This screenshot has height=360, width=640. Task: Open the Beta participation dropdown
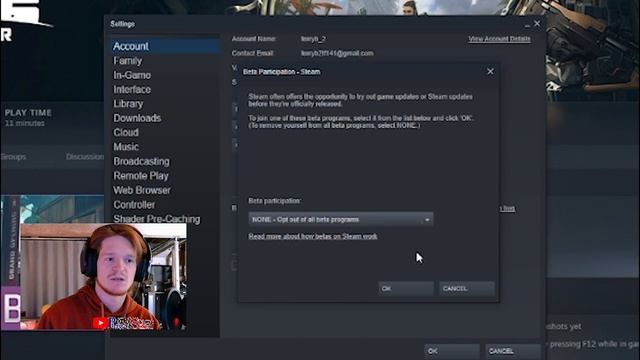point(341,219)
